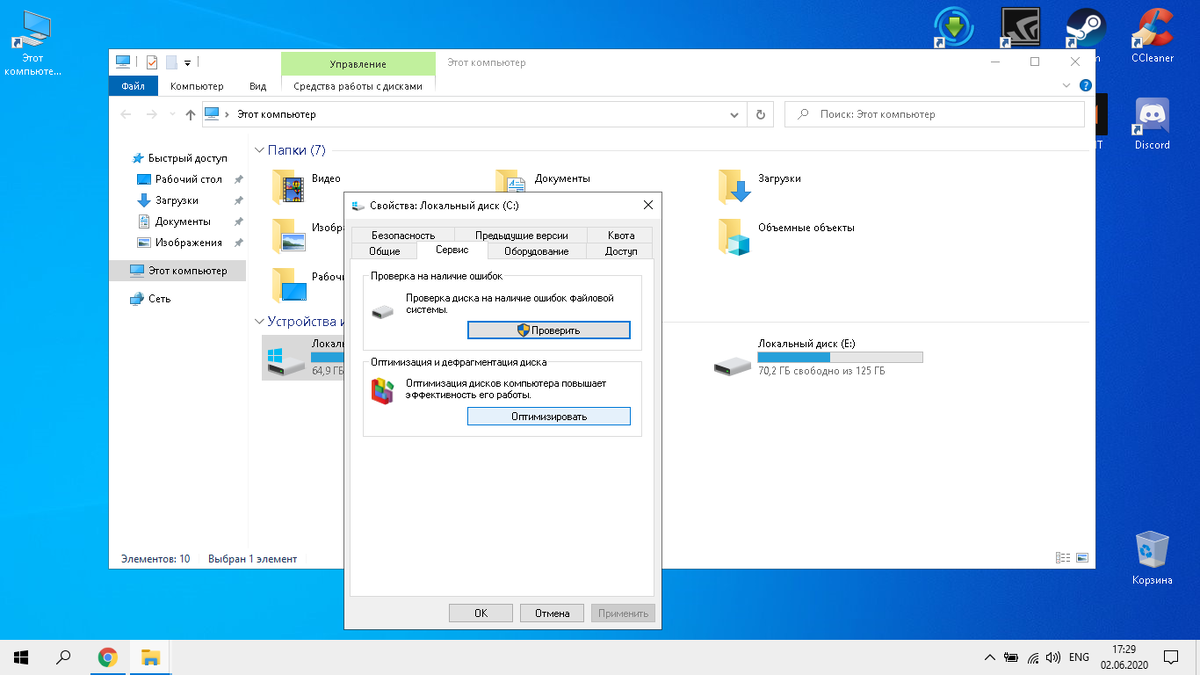Click the New folder quick access icon
This screenshot has height=675, width=1200.
(x=171, y=62)
